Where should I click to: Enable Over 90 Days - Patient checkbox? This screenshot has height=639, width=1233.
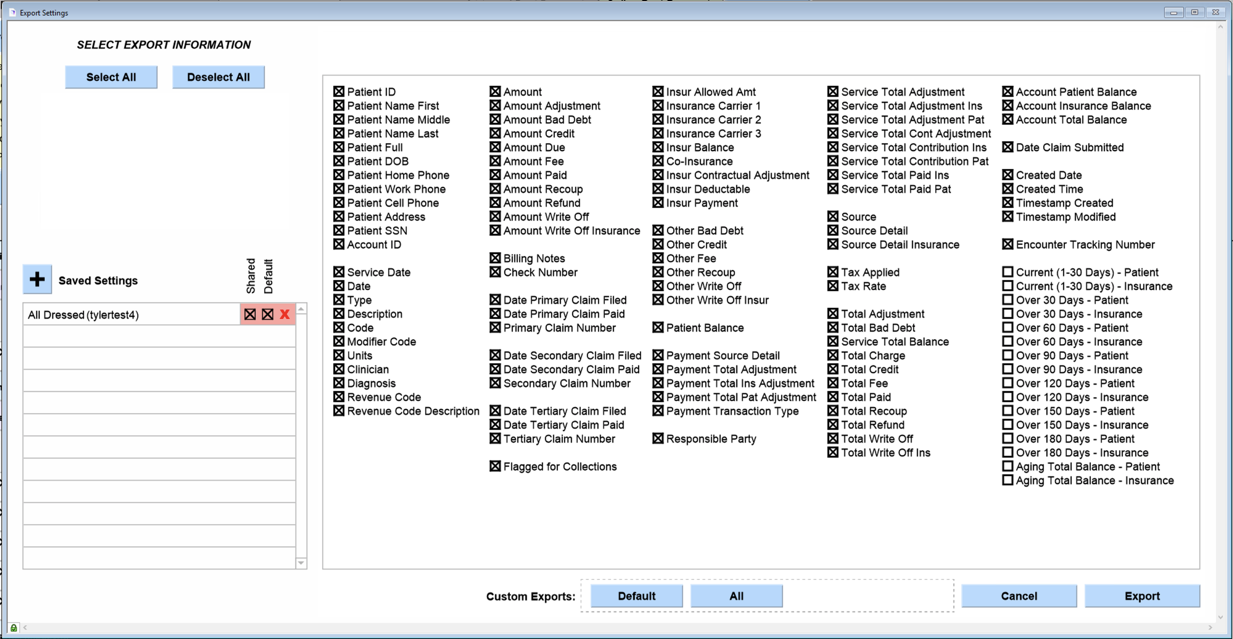(x=1008, y=356)
